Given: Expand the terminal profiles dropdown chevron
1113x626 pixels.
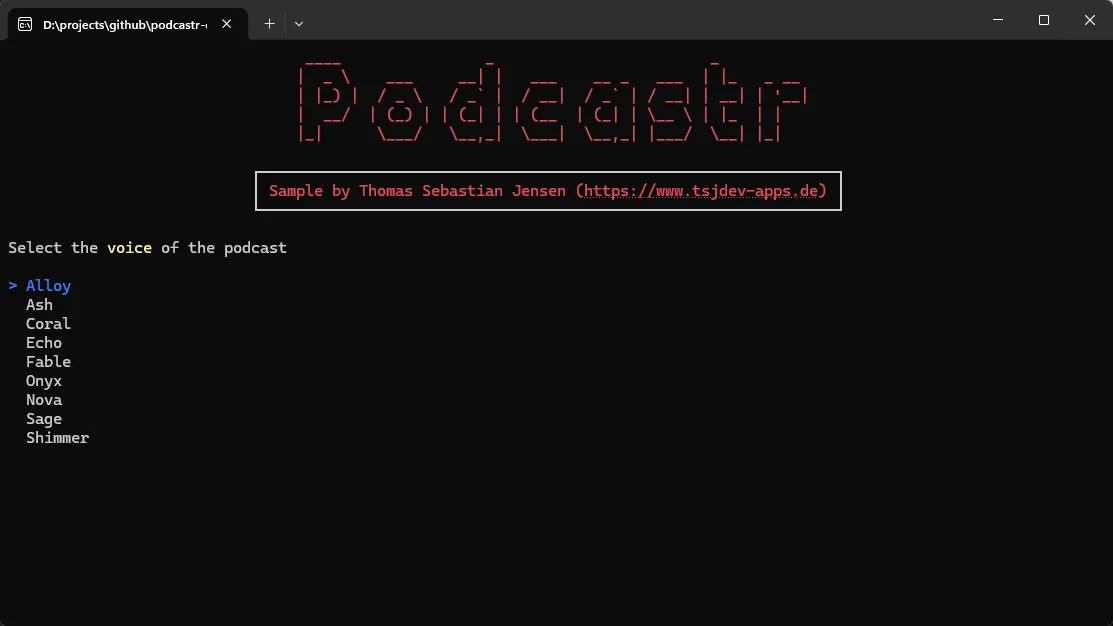Looking at the screenshot, I should [299, 24].
